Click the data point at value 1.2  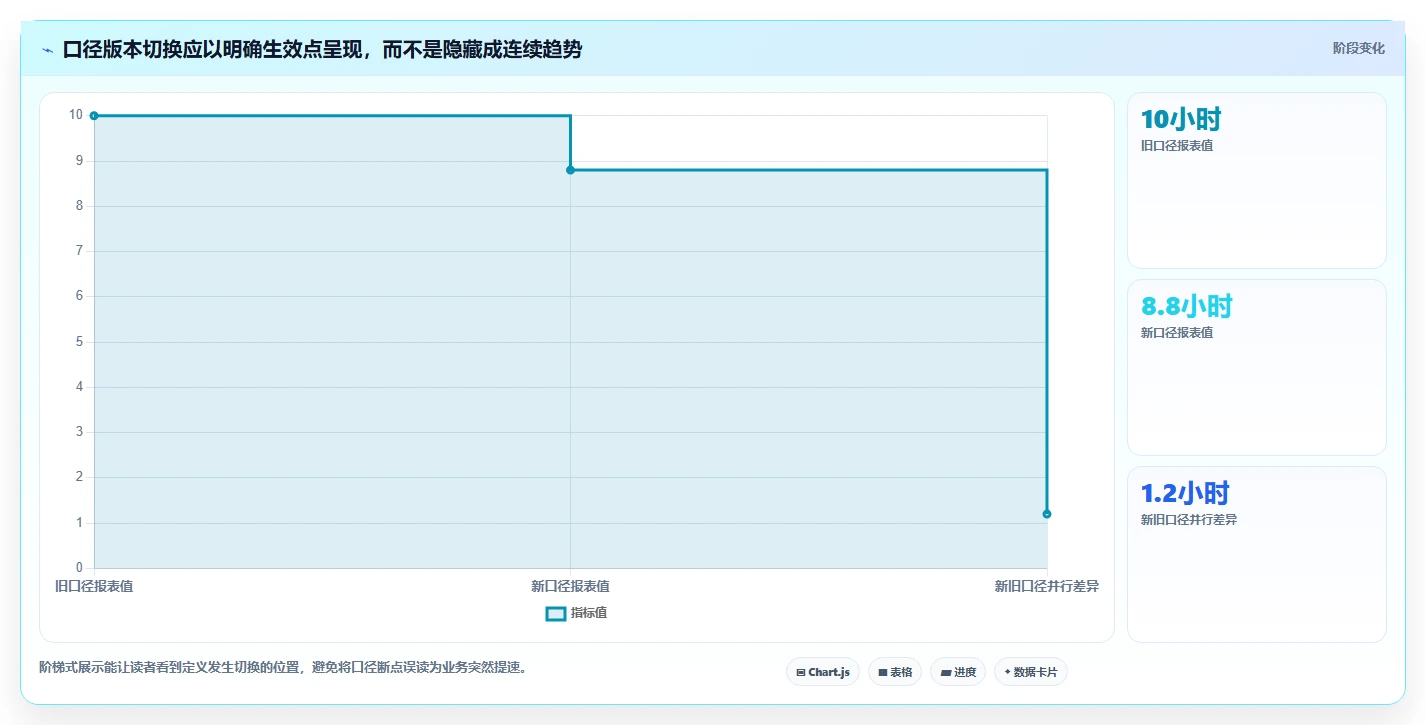coord(1047,514)
